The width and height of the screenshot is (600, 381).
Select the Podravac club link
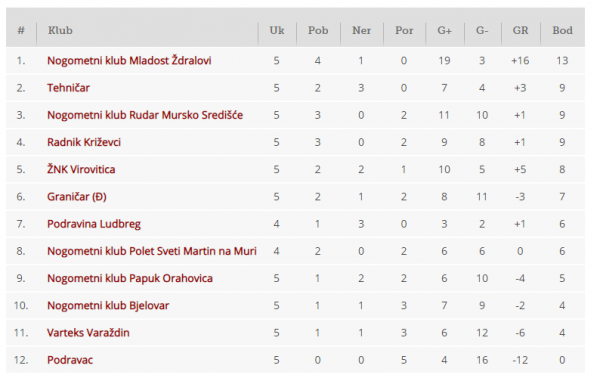click(x=70, y=360)
